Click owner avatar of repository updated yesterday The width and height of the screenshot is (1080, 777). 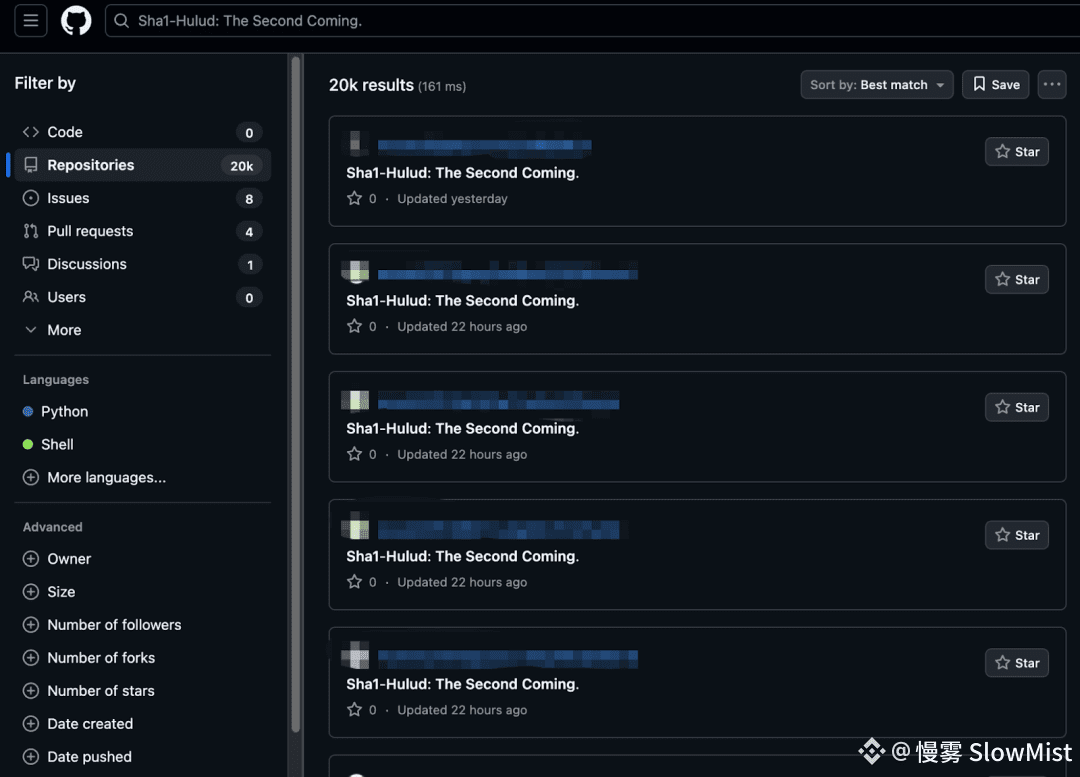coord(355,143)
